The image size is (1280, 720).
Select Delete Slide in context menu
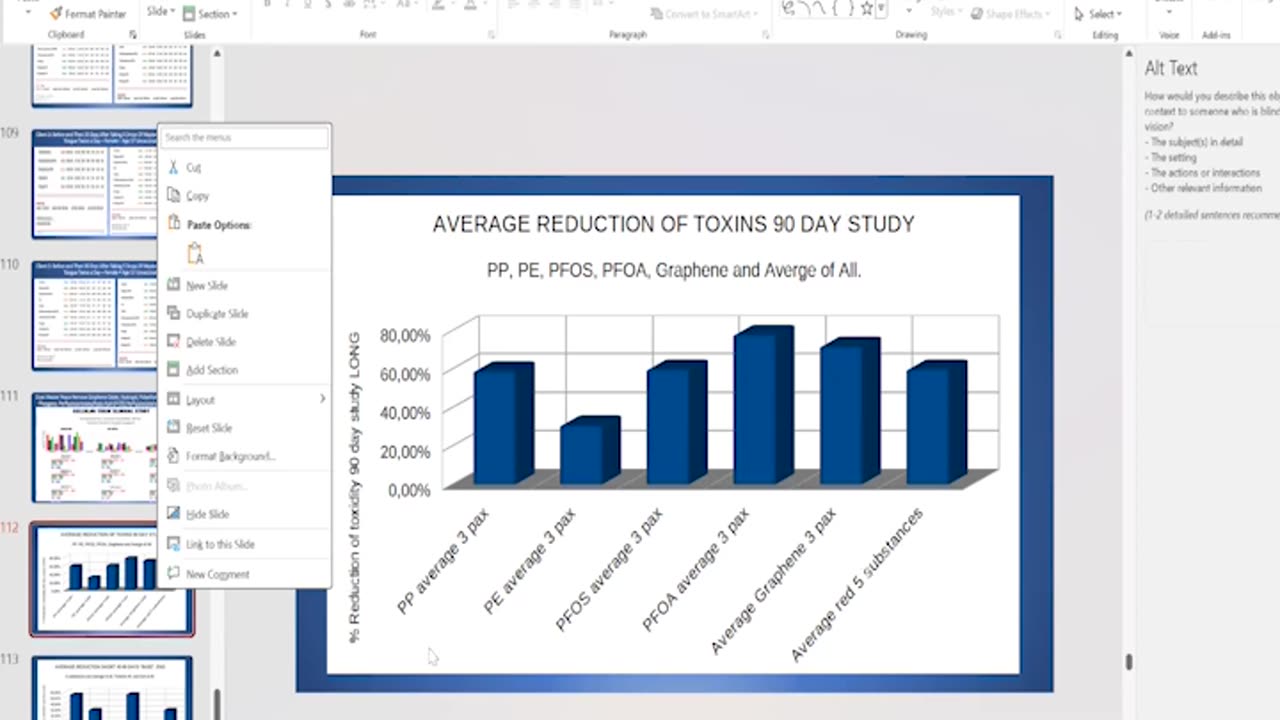(x=244, y=342)
